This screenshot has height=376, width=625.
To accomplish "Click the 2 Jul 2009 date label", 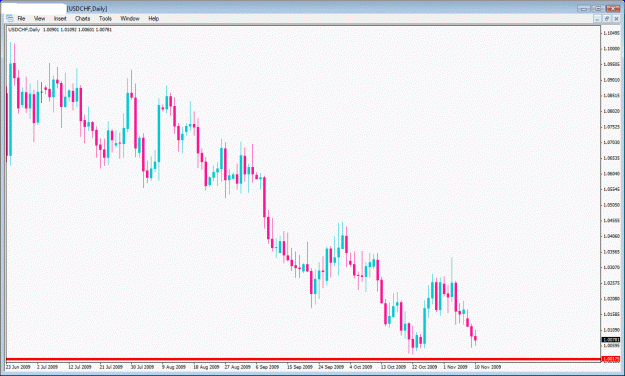I will 47,367.
